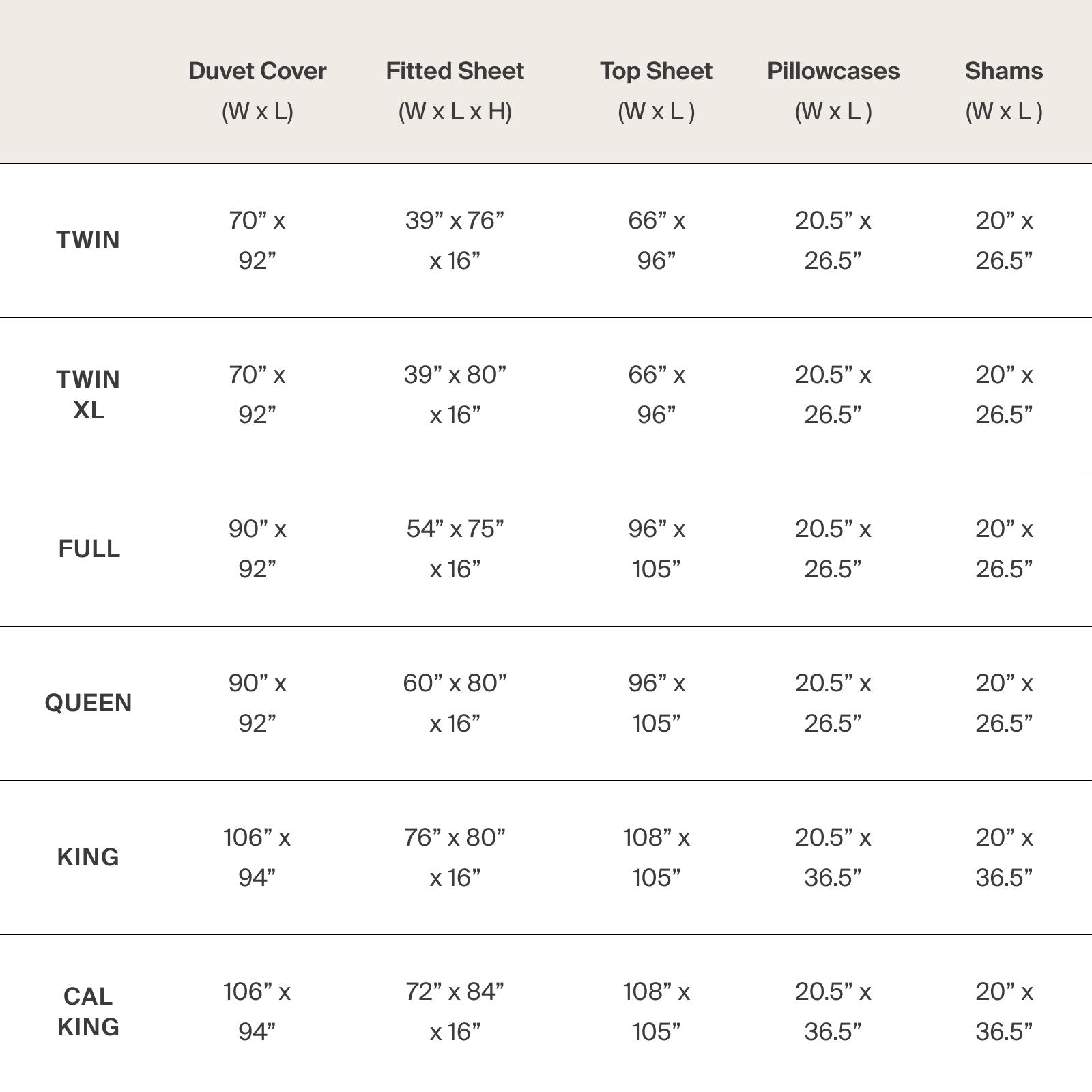This screenshot has height=1092, width=1092.
Task: Select the KING row label
Action: click(x=88, y=857)
